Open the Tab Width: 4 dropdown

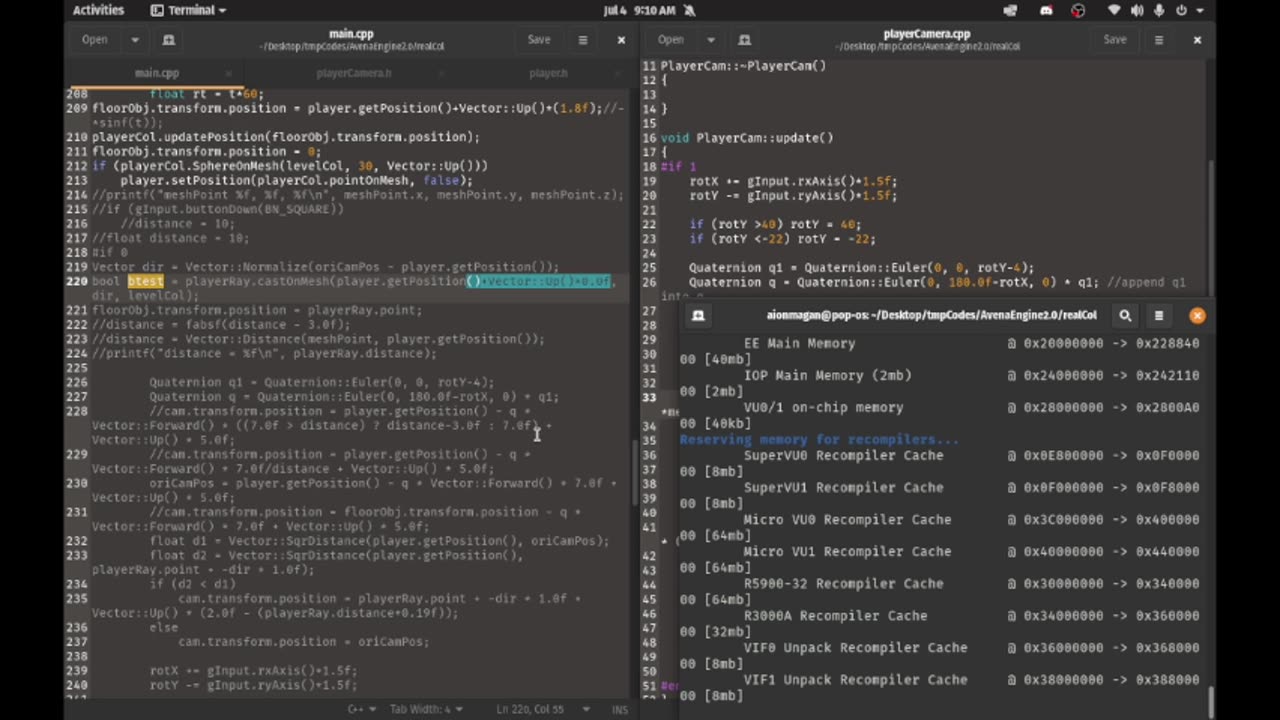point(425,709)
